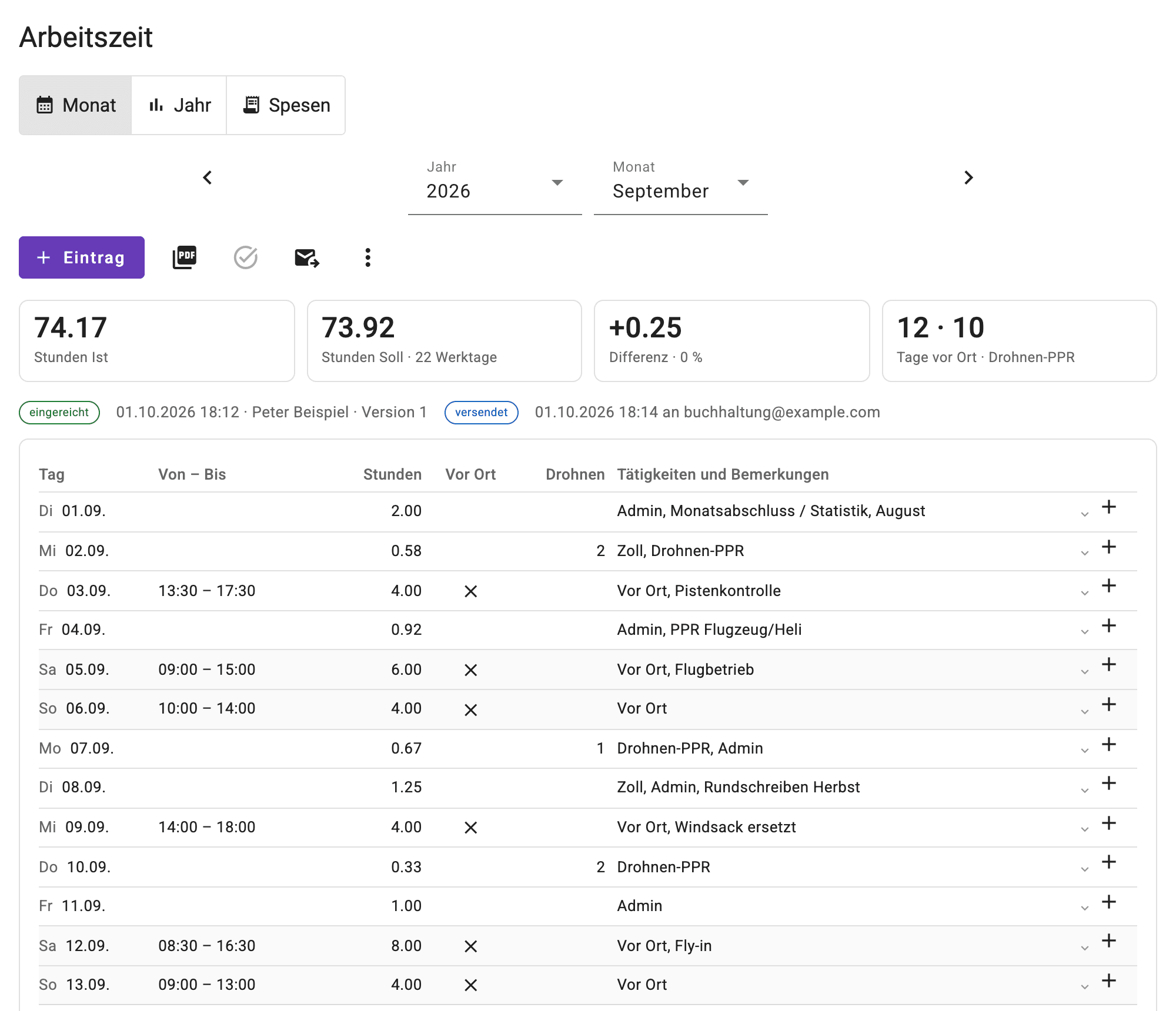Image resolution: width=1176 pixels, height=1011 pixels.
Task: Click the Differenz +0.25 card
Action: point(732,341)
